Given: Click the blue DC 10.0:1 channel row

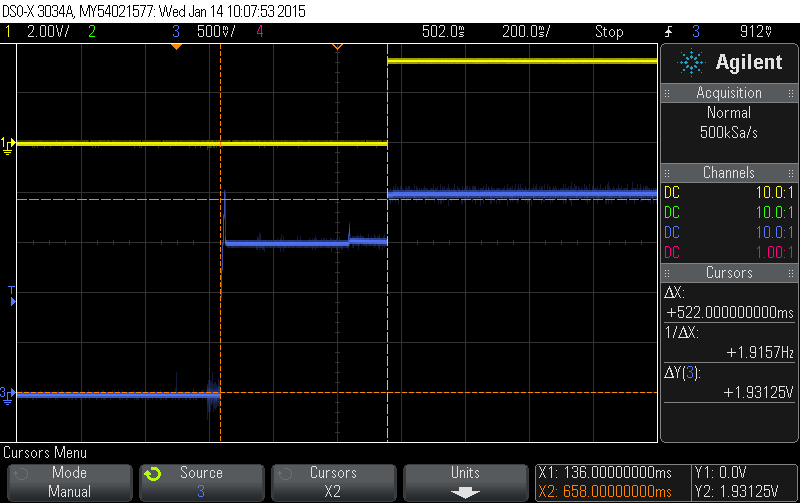Looking at the screenshot, I should pyautogui.click(x=729, y=232).
